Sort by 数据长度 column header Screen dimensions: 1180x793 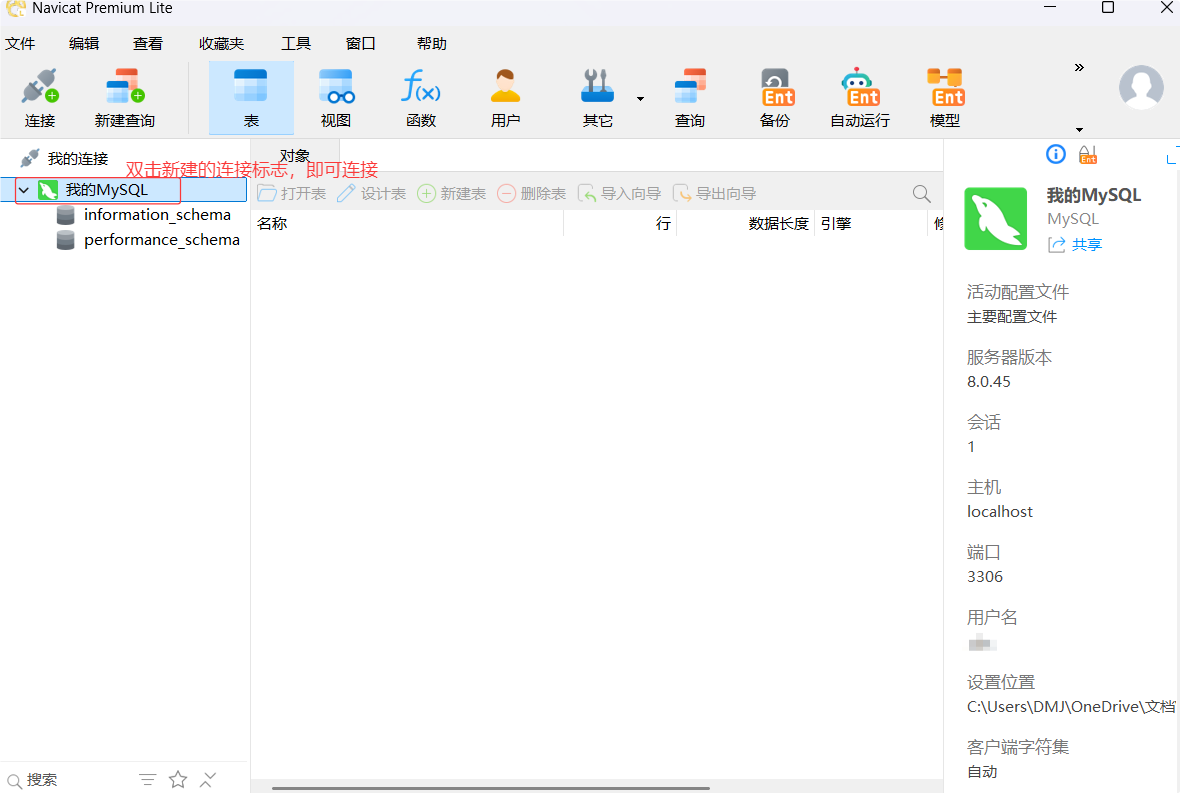[x=746, y=223]
